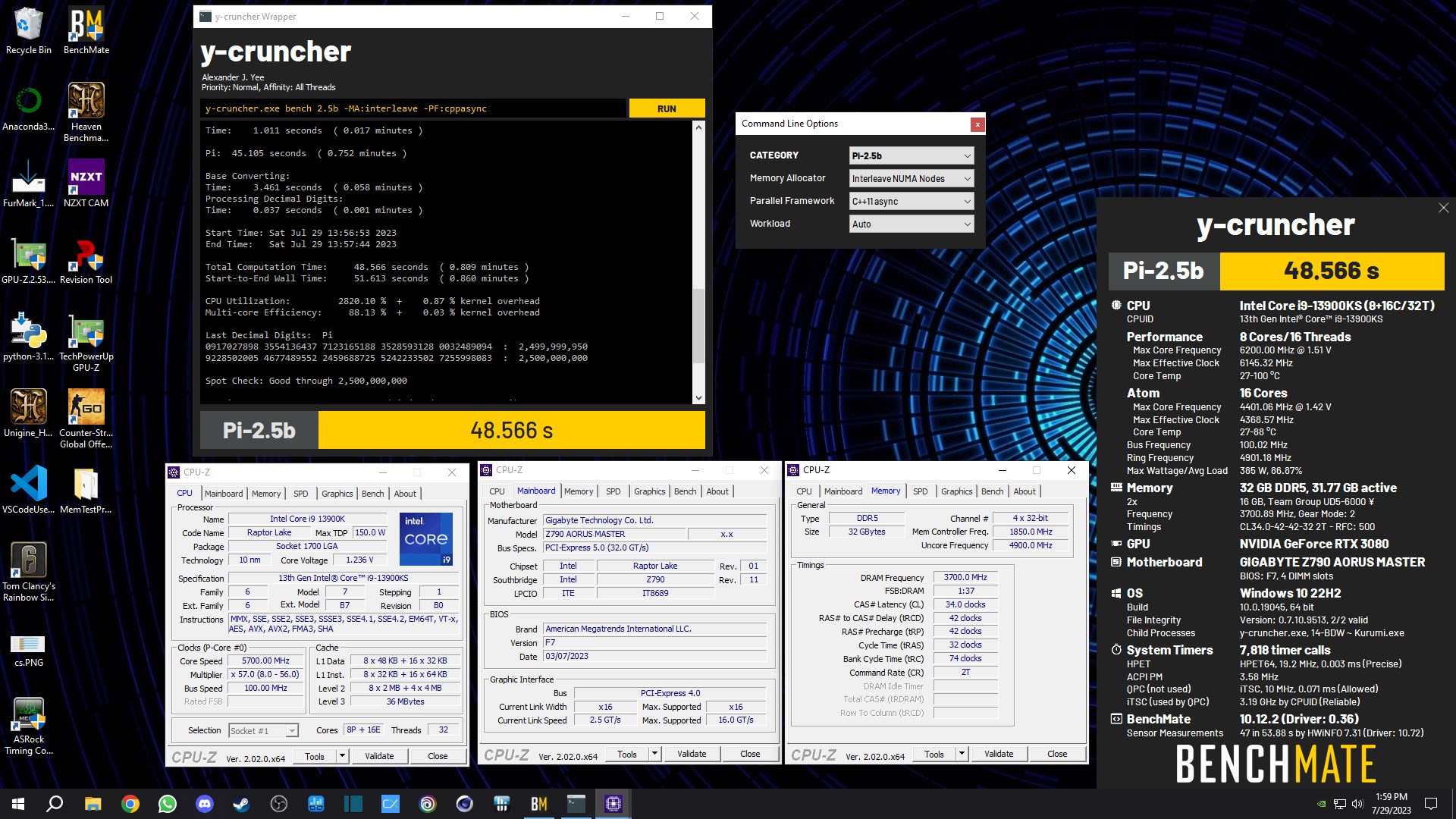Click Close in CPU-Z CPU window
The image size is (1456, 819).
[438, 756]
